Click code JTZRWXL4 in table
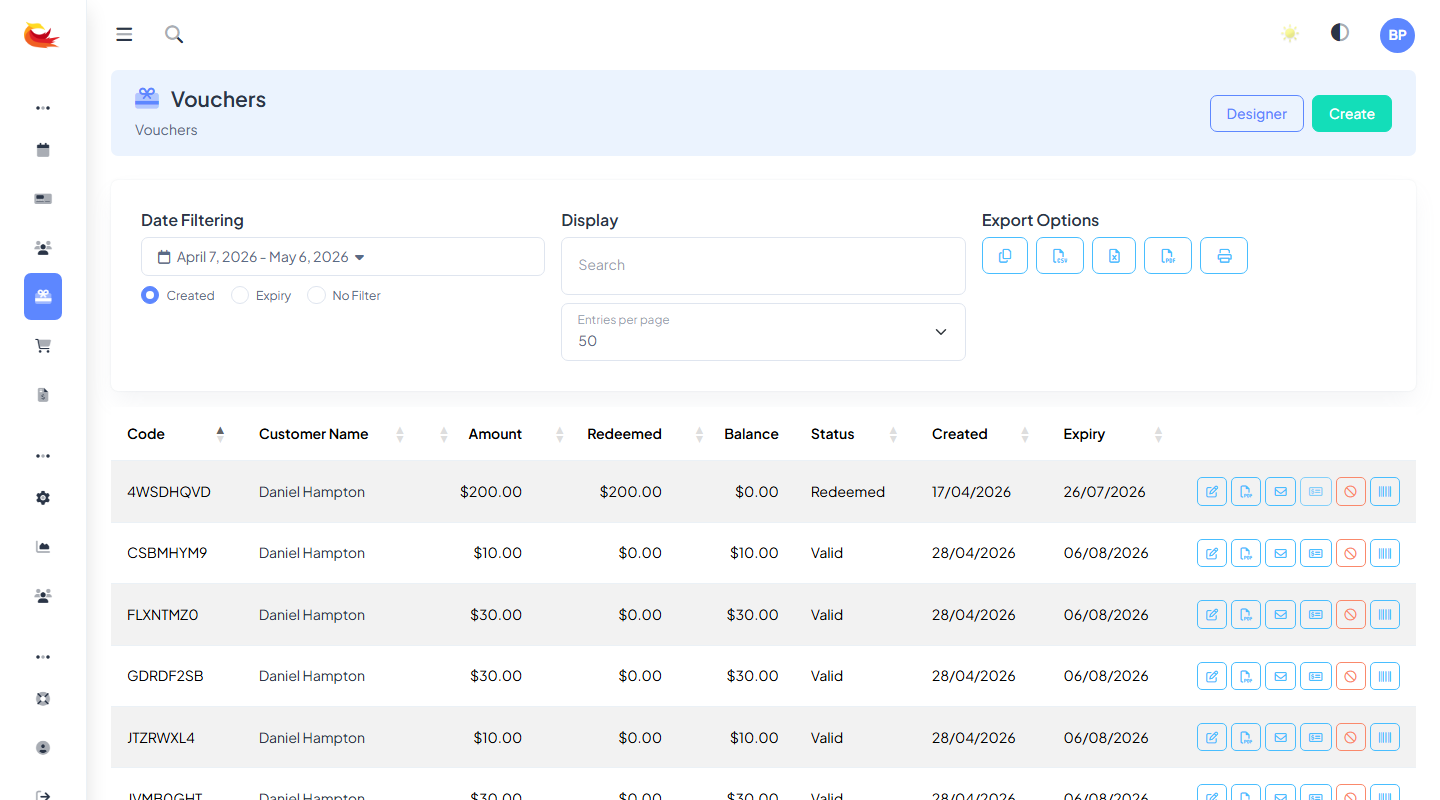The height and width of the screenshot is (800, 1440). pyautogui.click(x=161, y=738)
